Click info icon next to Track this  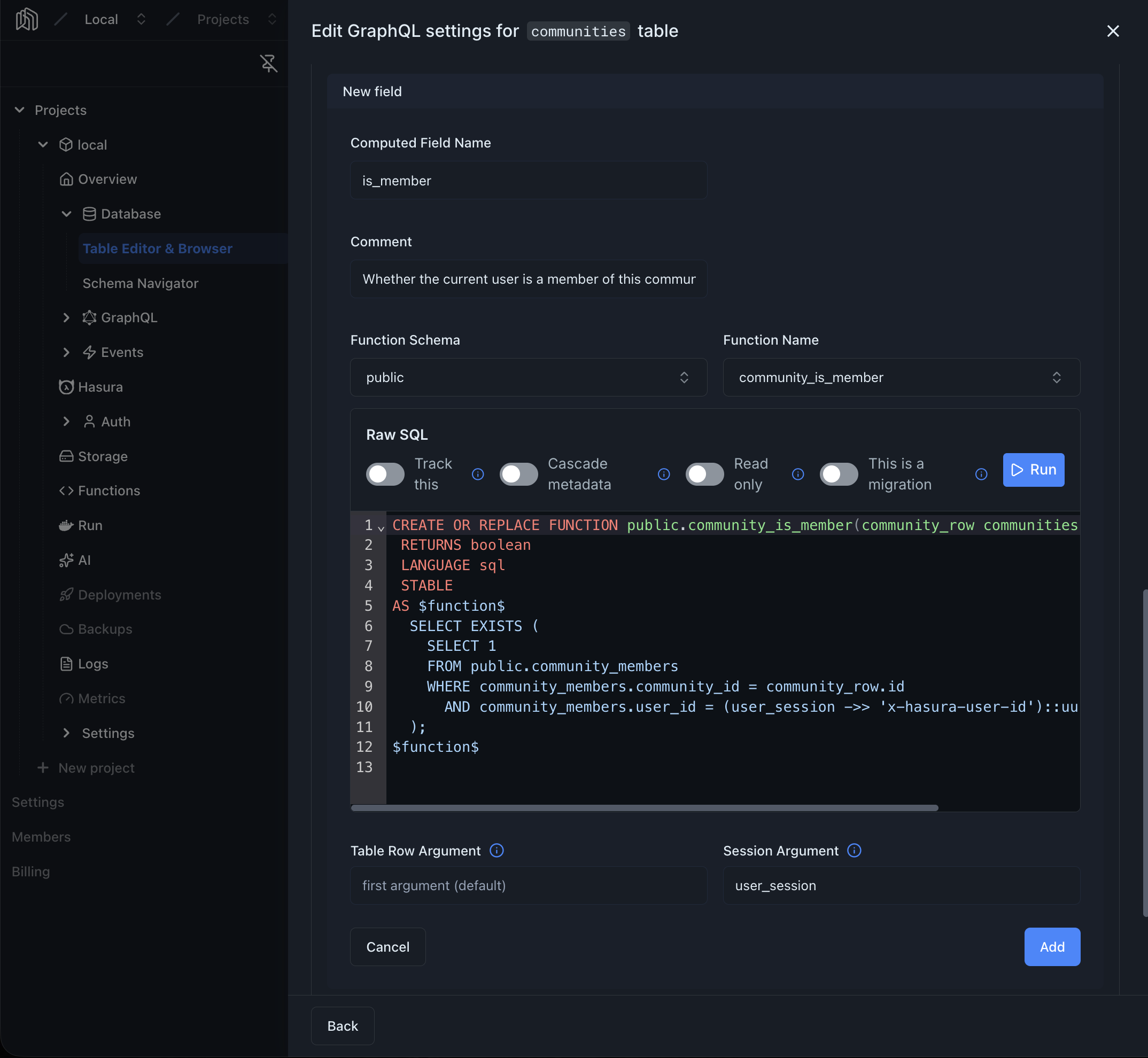478,474
